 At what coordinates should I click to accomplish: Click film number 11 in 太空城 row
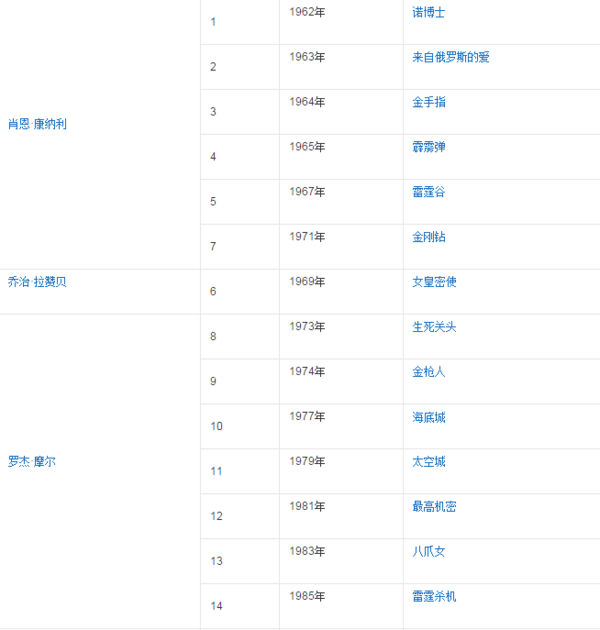pyautogui.click(x=216, y=471)
